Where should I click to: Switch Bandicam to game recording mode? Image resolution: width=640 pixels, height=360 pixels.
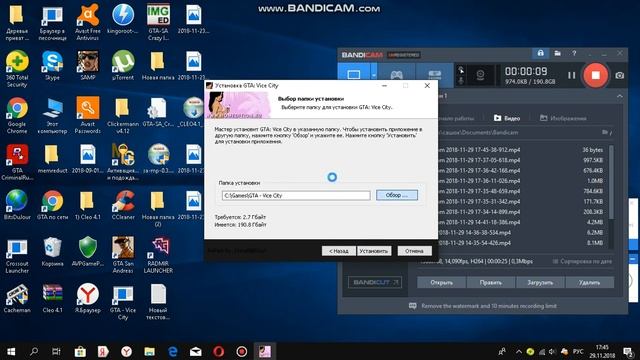(x=396, y=75)
